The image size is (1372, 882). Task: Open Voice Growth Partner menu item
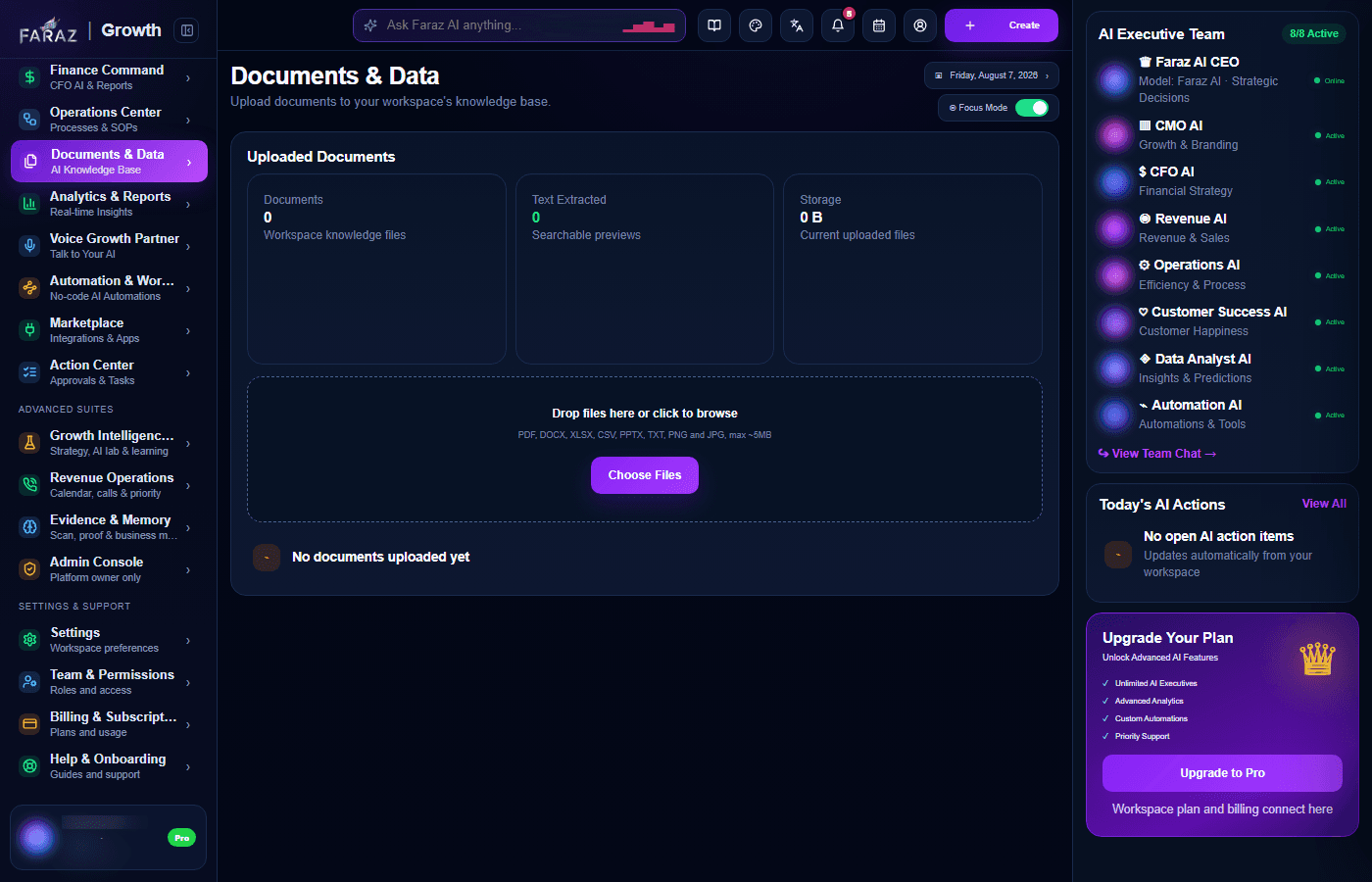[109, 246]
